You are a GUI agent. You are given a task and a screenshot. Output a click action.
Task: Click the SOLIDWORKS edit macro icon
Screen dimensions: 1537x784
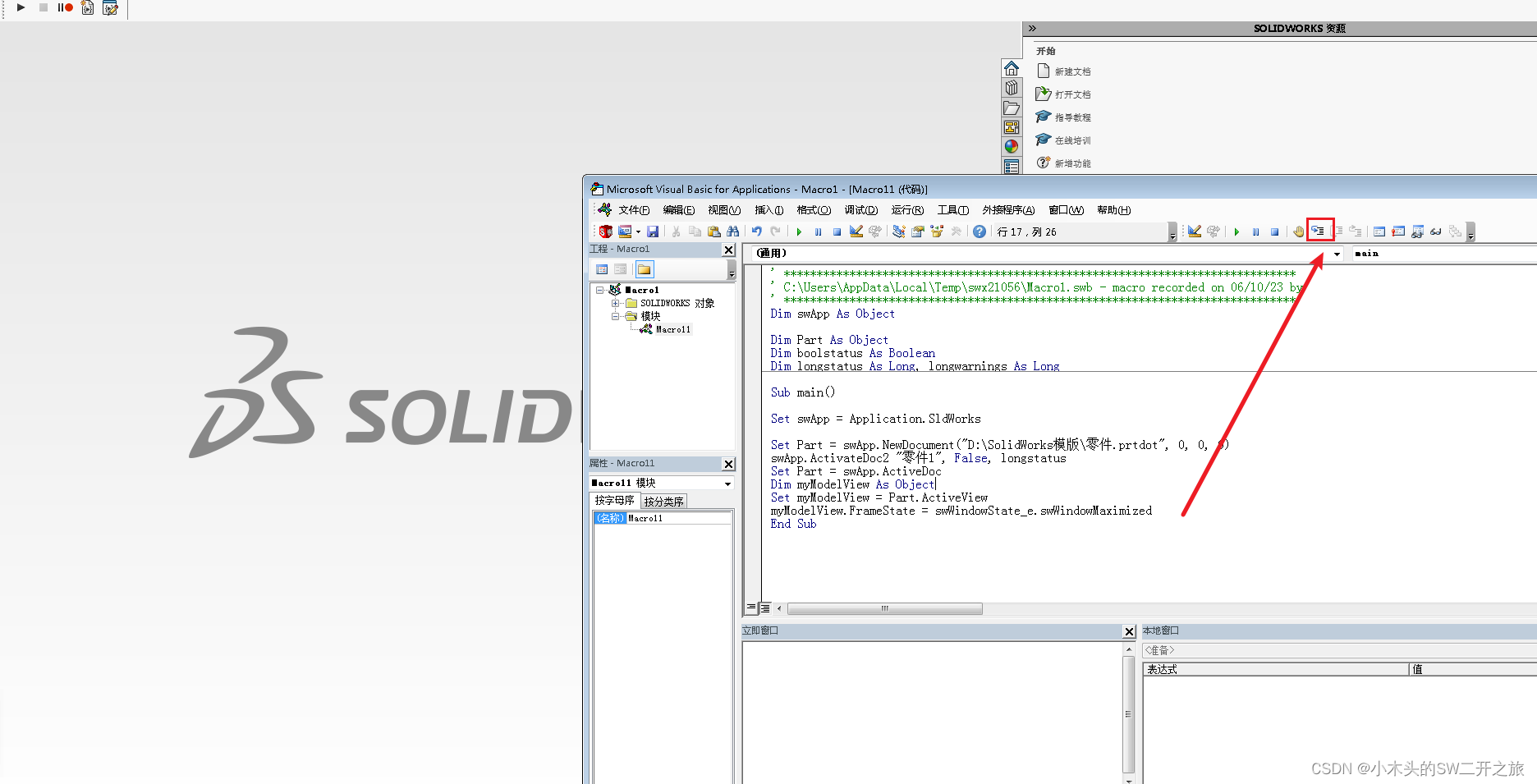pyautogui.click(x=111, y=7)
